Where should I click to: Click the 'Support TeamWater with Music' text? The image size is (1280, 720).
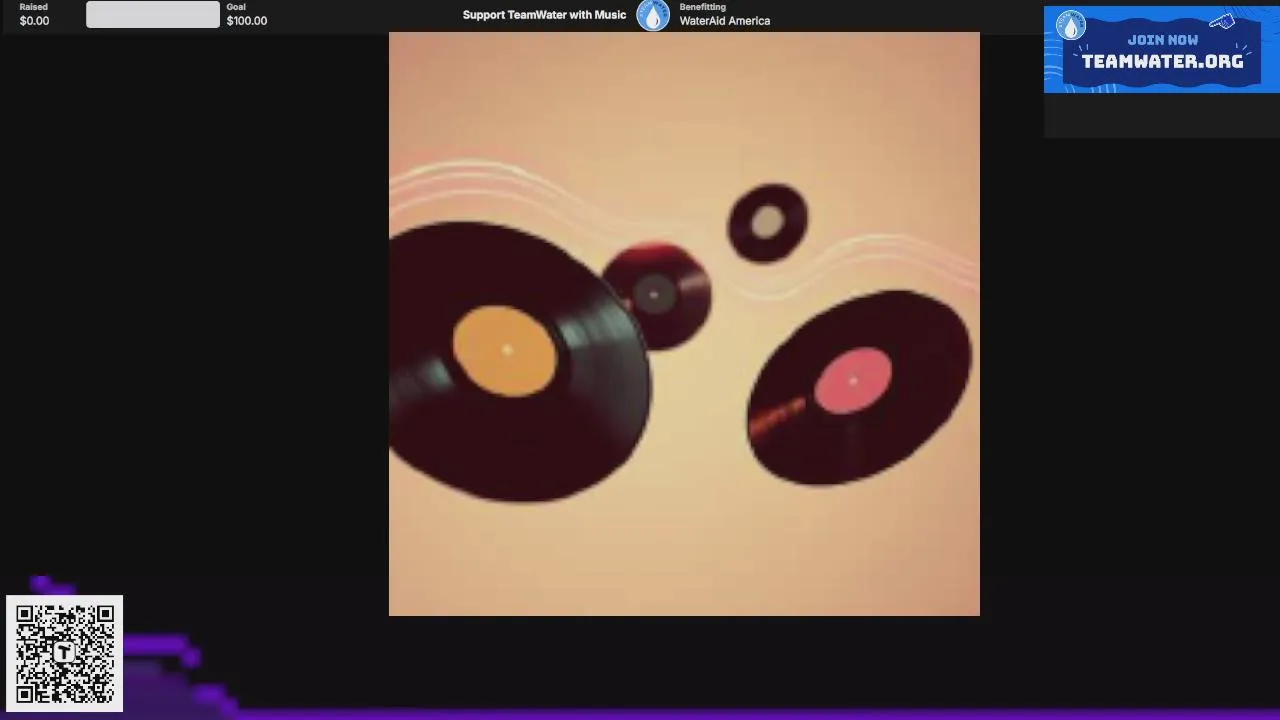coord(544,15)
